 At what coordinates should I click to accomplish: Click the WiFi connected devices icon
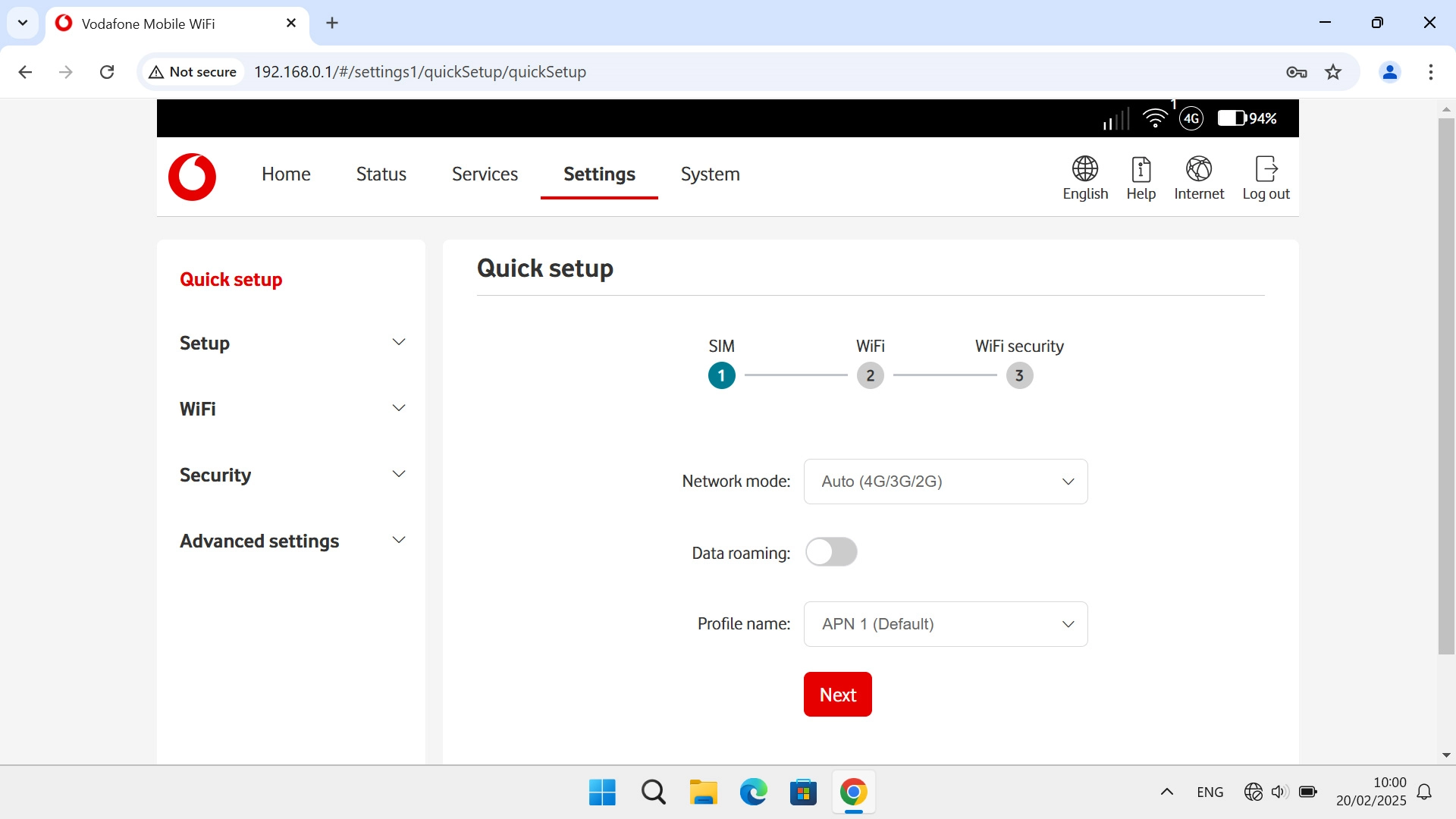(x=1155, y=118)
